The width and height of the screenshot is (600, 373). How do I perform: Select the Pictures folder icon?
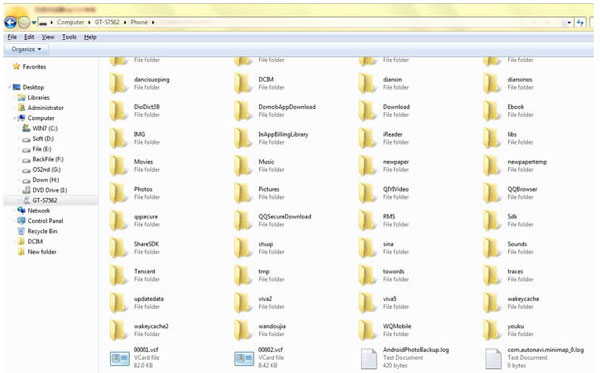point(242,193)
